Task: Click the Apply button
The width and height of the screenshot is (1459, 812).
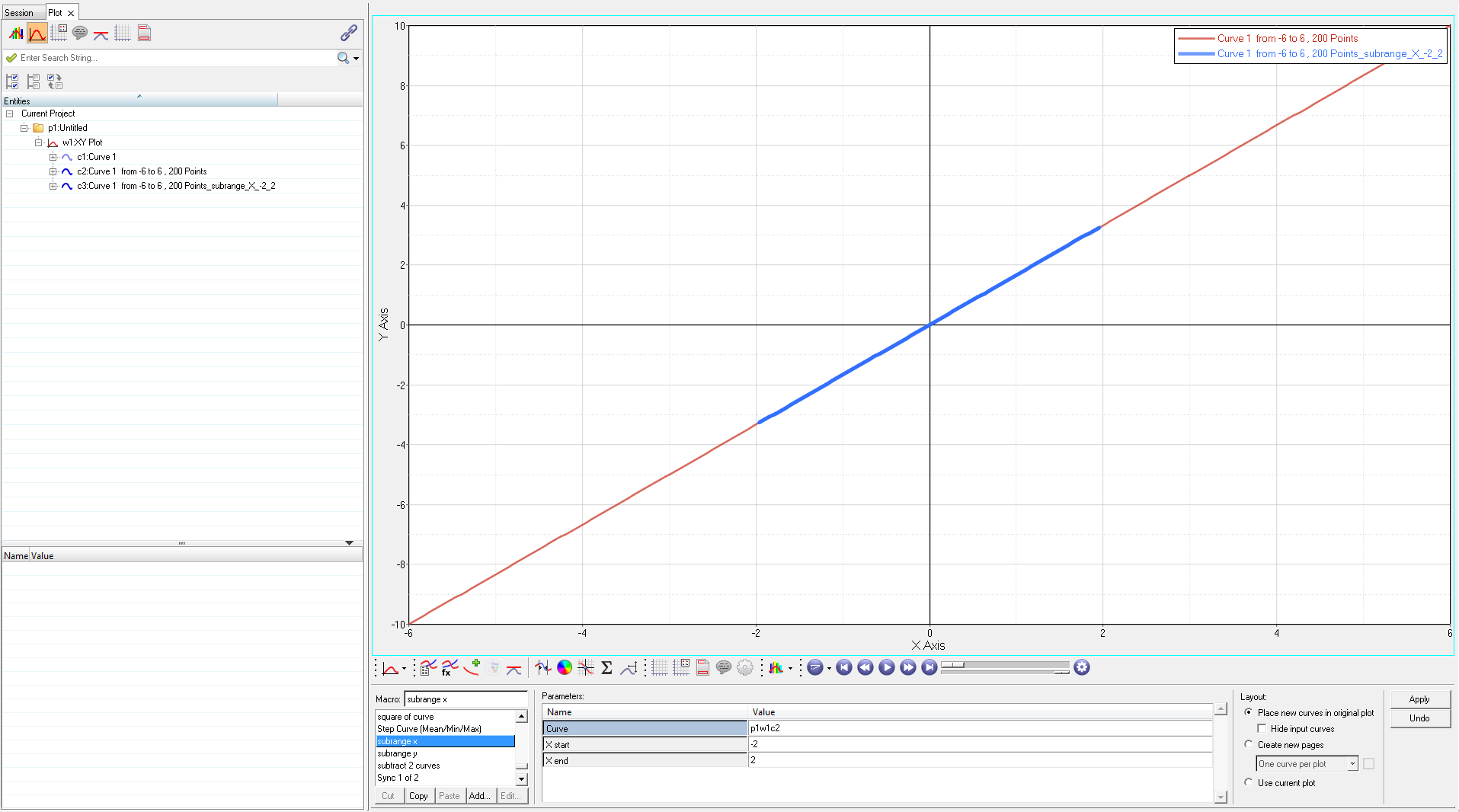Action: pyautogui.click(x=1419, y=699)
